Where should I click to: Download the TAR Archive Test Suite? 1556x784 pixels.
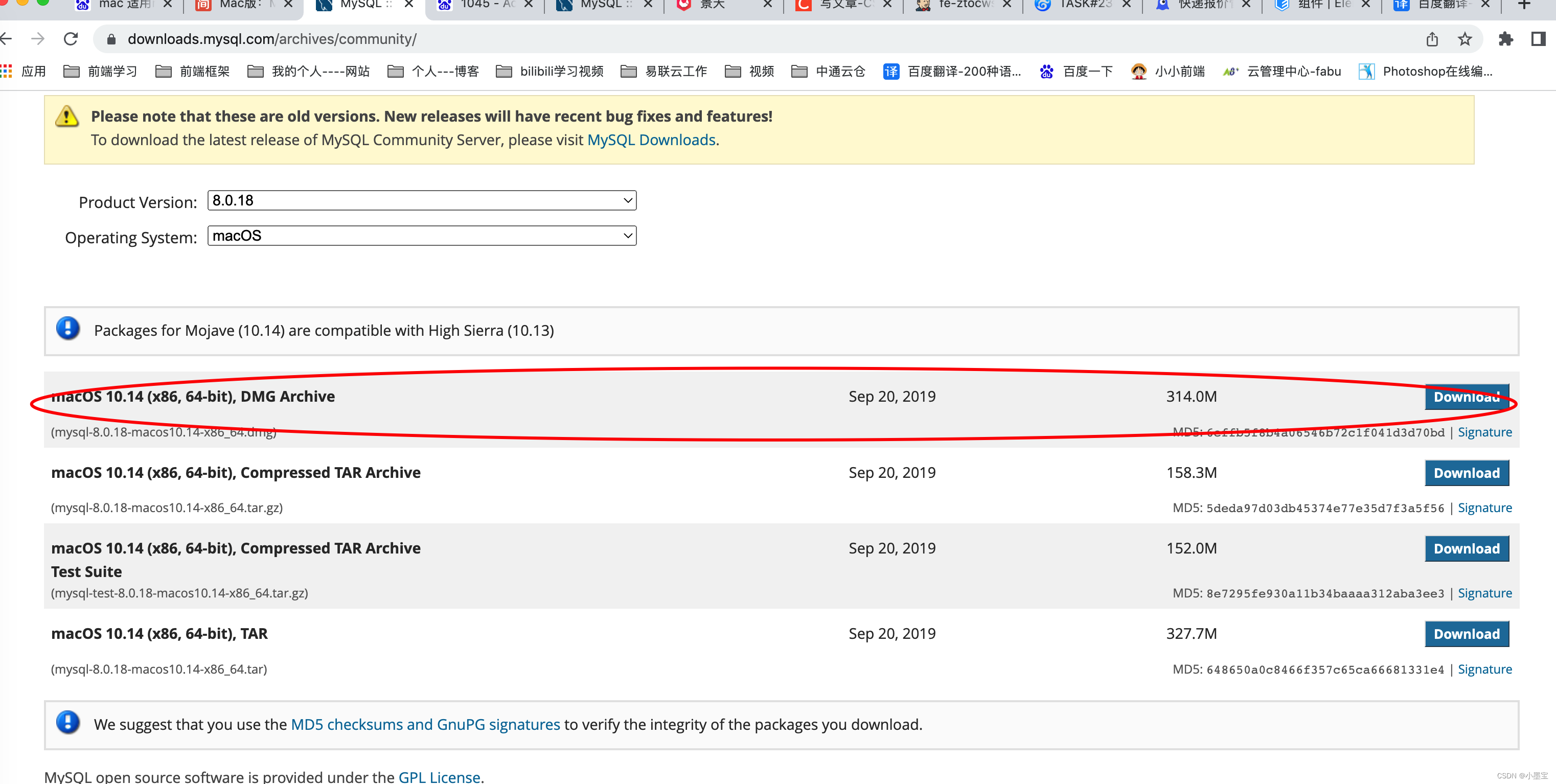point(1467,548)
